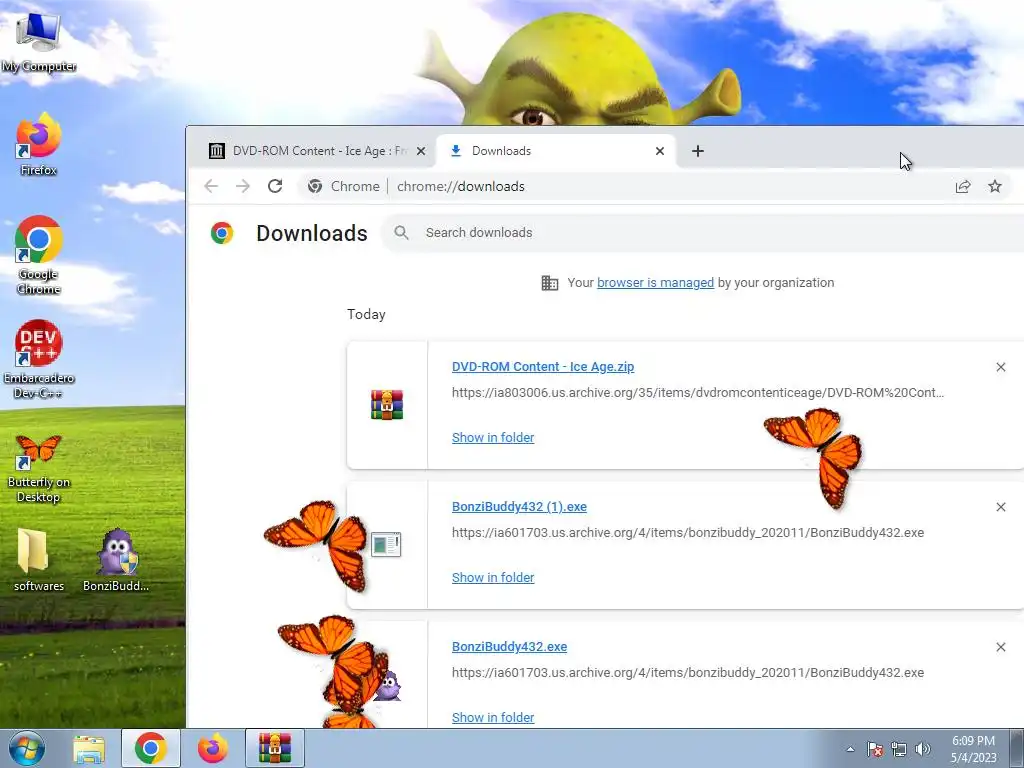This screenshot has height=768, width=1024.
Task: Open a new tab with the plus button
Action: pos(697,151)
